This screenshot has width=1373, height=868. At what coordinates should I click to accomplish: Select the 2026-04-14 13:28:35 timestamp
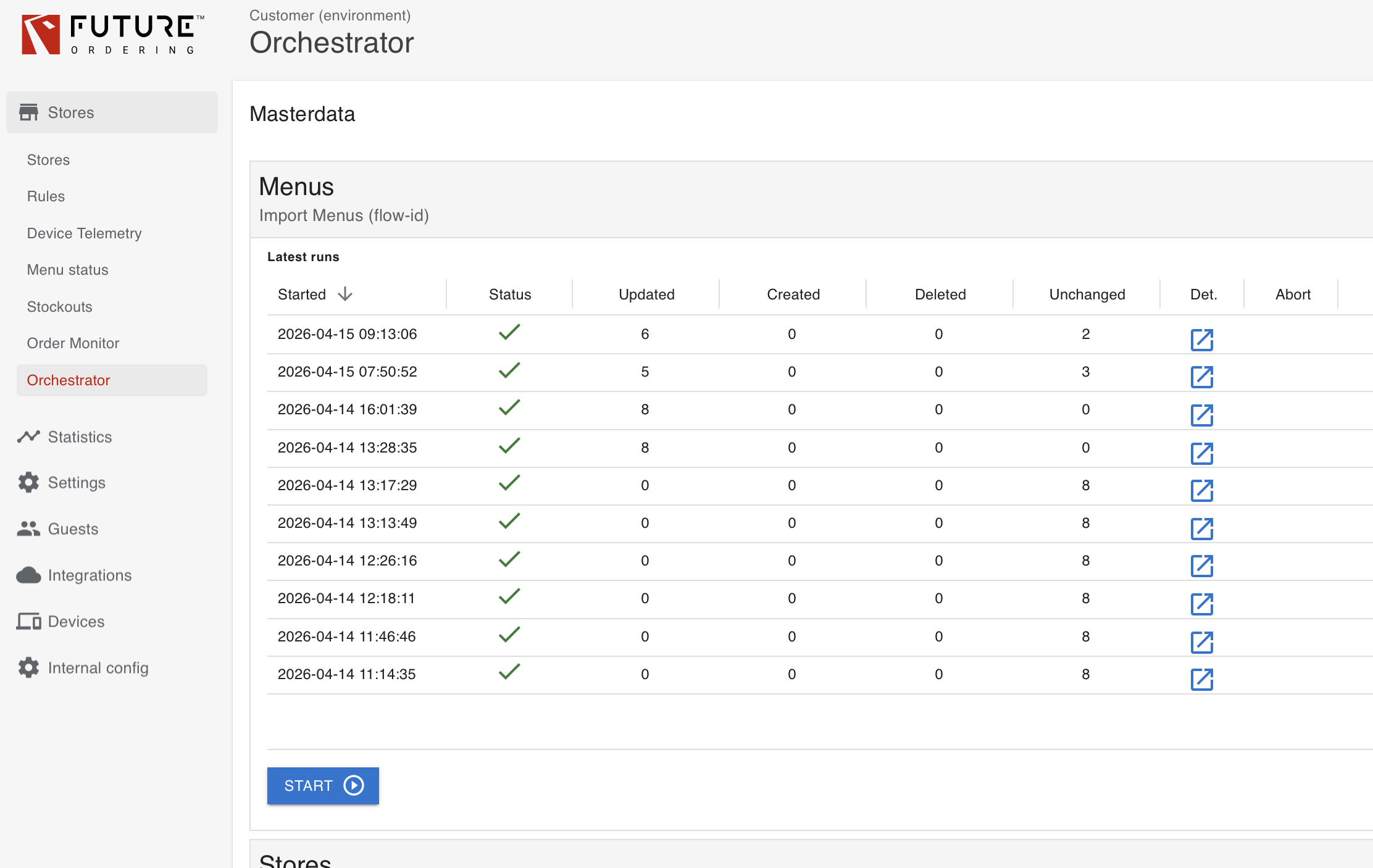click(x=348, y=448)
